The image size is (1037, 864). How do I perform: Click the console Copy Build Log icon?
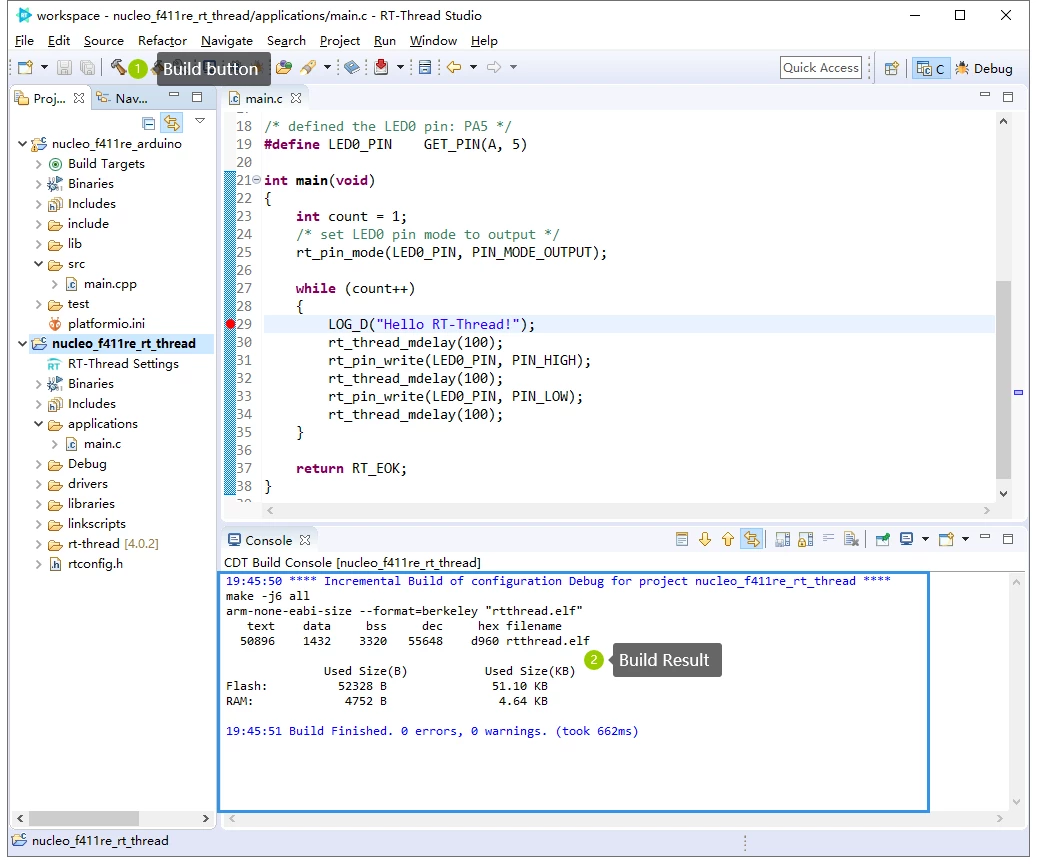(x=782, y=540)
